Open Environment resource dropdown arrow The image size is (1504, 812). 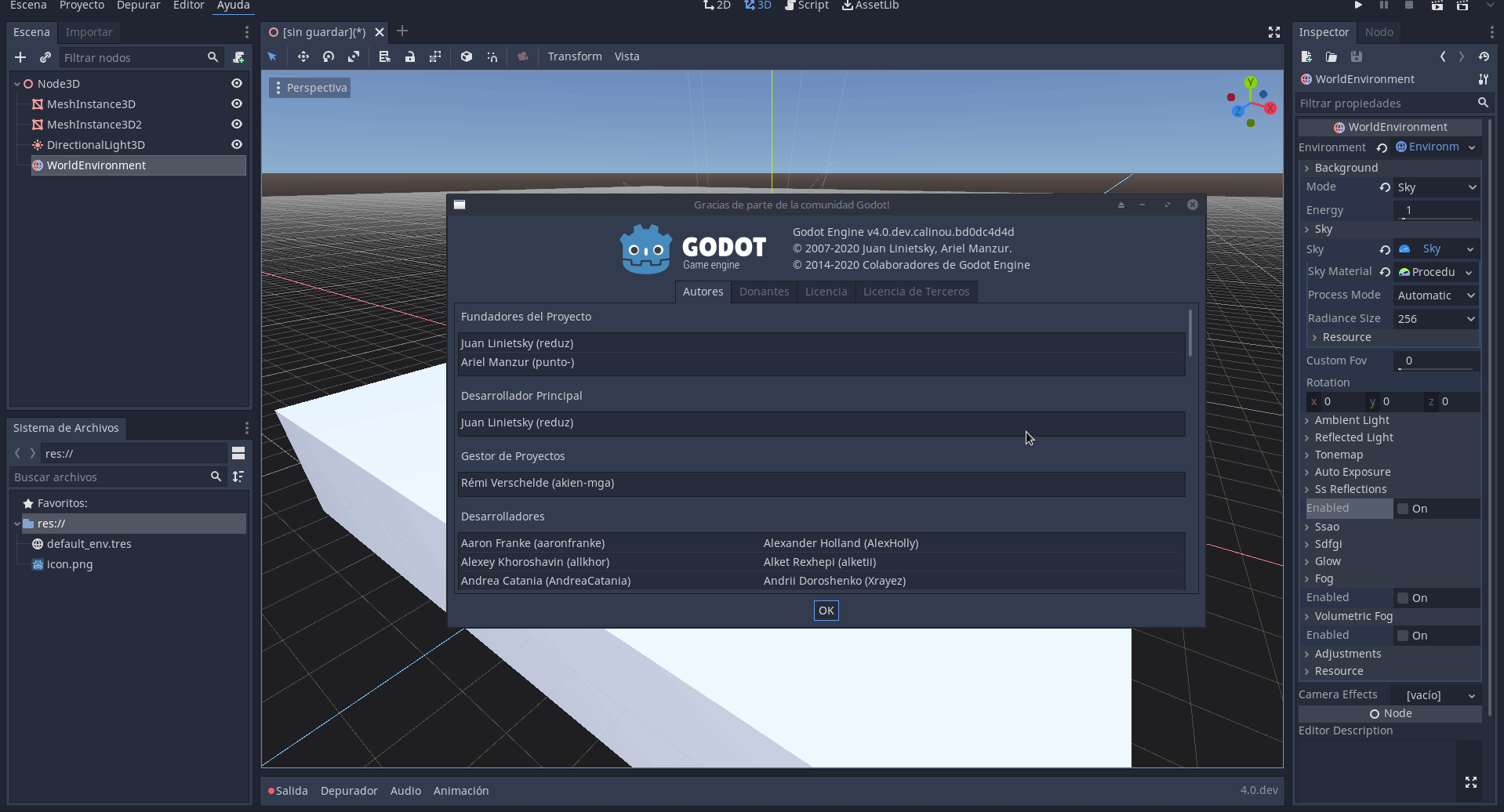[1472, 147]
